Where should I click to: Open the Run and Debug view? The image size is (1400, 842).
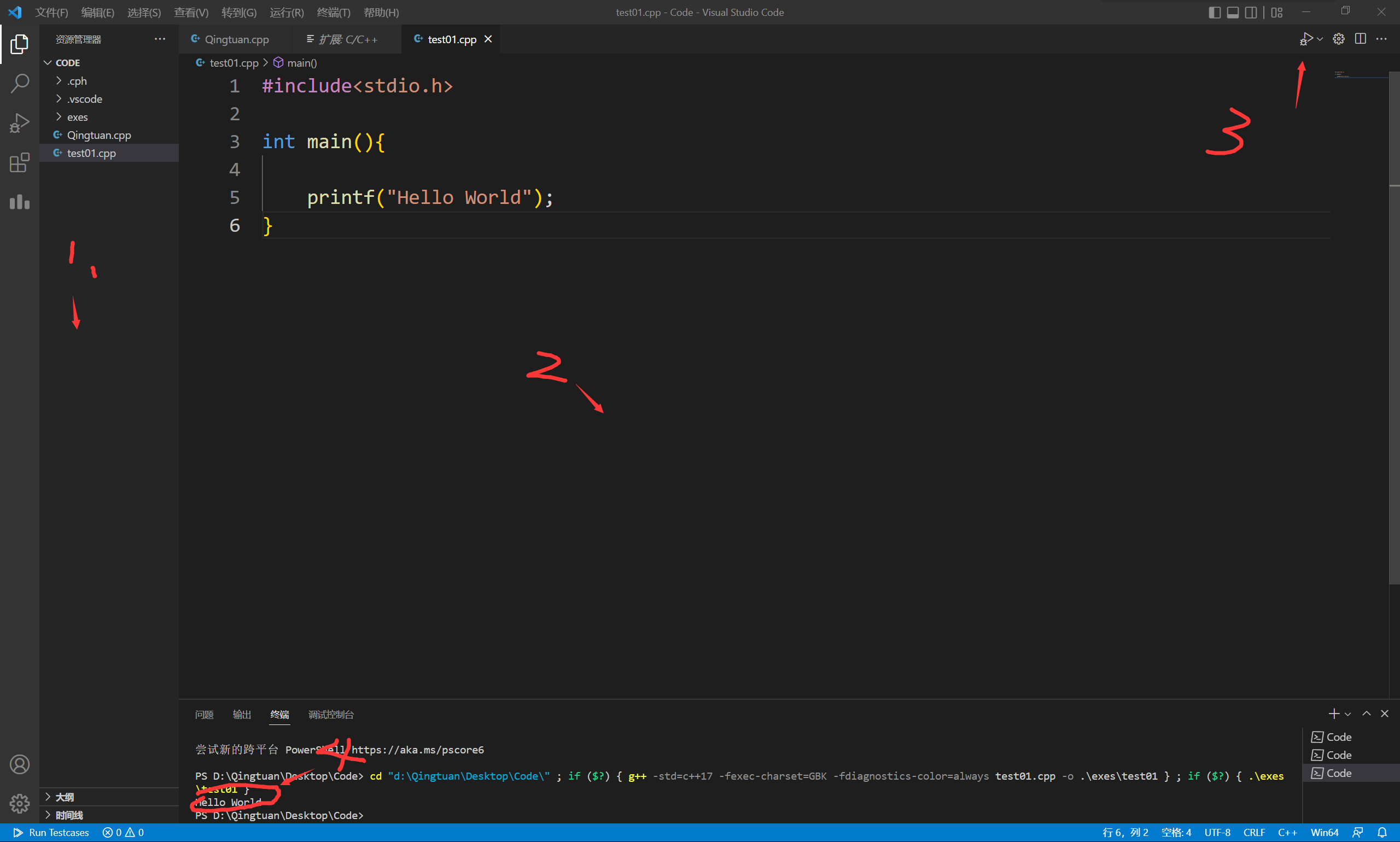point(19,122)
